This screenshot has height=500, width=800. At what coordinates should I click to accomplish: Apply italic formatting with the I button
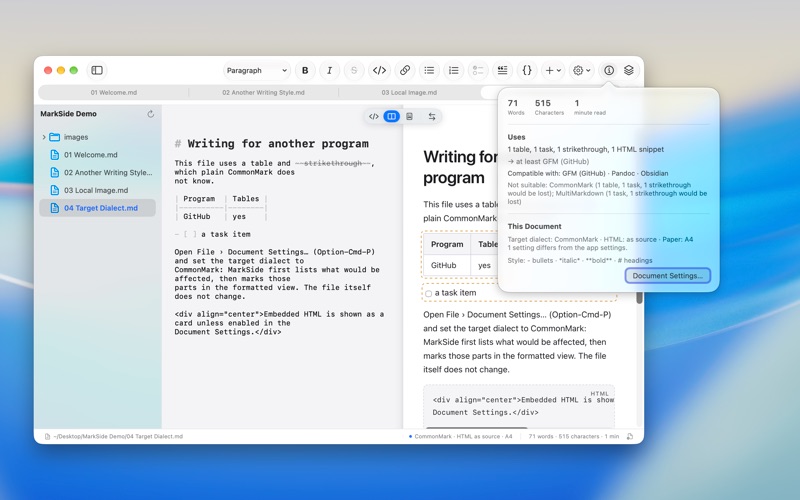(329, 70)
